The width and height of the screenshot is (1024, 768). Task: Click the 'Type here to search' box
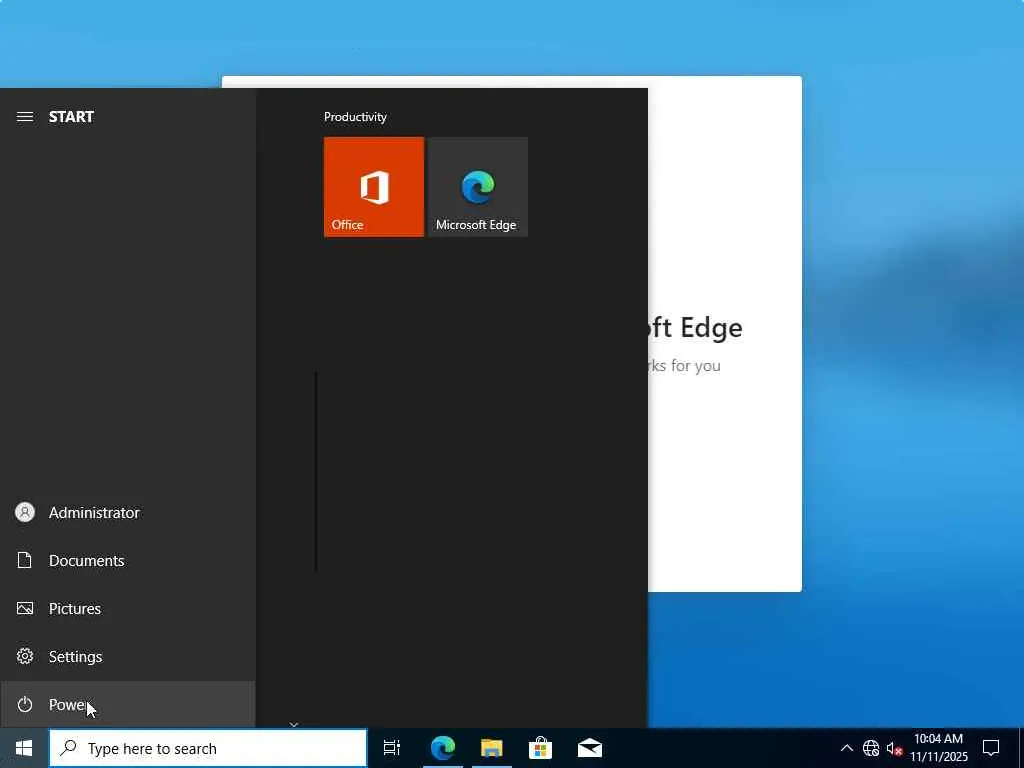pyautogui.click(x=208, y=748)
